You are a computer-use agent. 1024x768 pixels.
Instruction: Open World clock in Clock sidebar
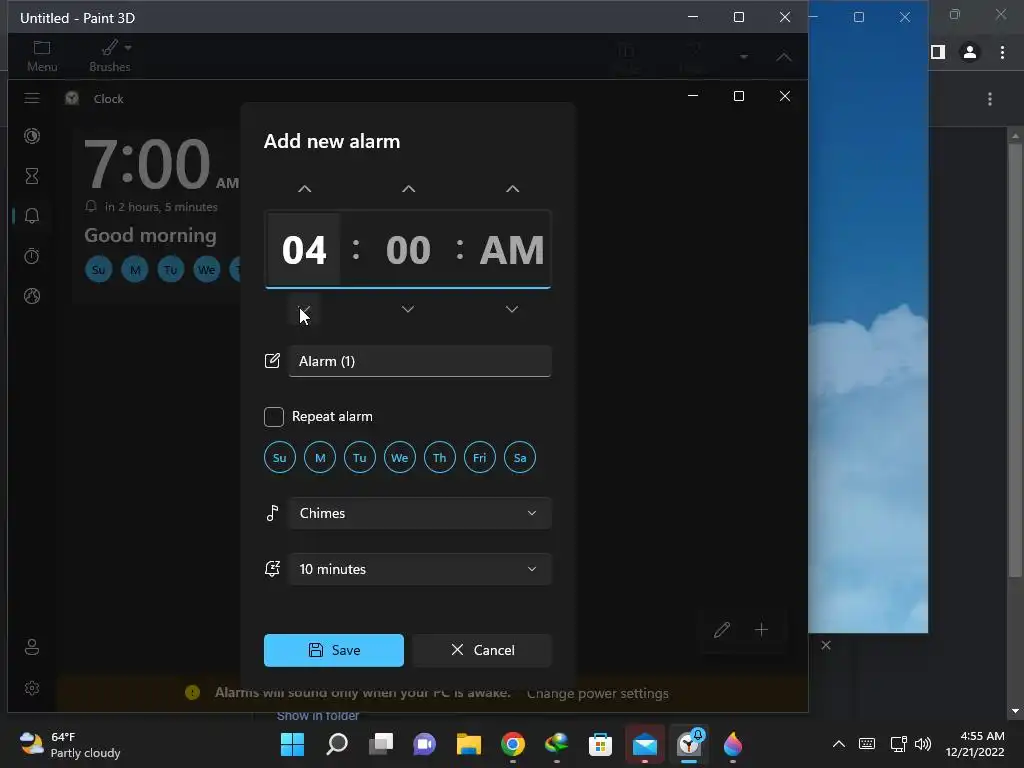[32, 296]
